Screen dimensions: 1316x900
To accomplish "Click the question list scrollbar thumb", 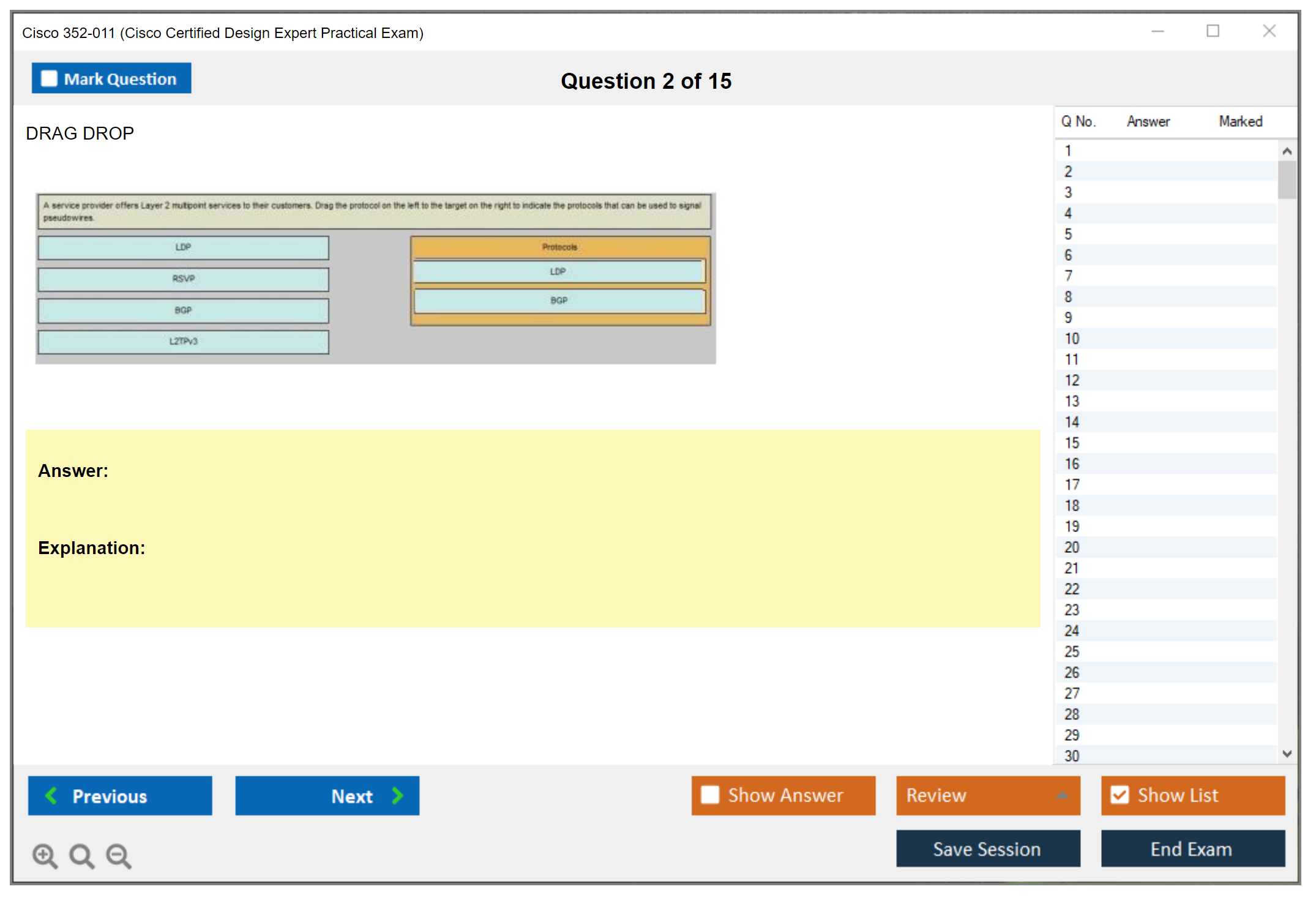I will [1287, 180].
